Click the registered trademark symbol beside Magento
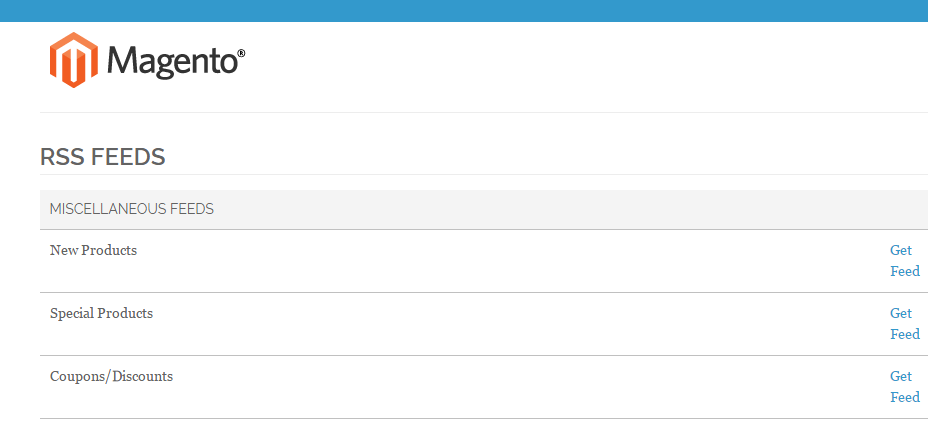 241,53
